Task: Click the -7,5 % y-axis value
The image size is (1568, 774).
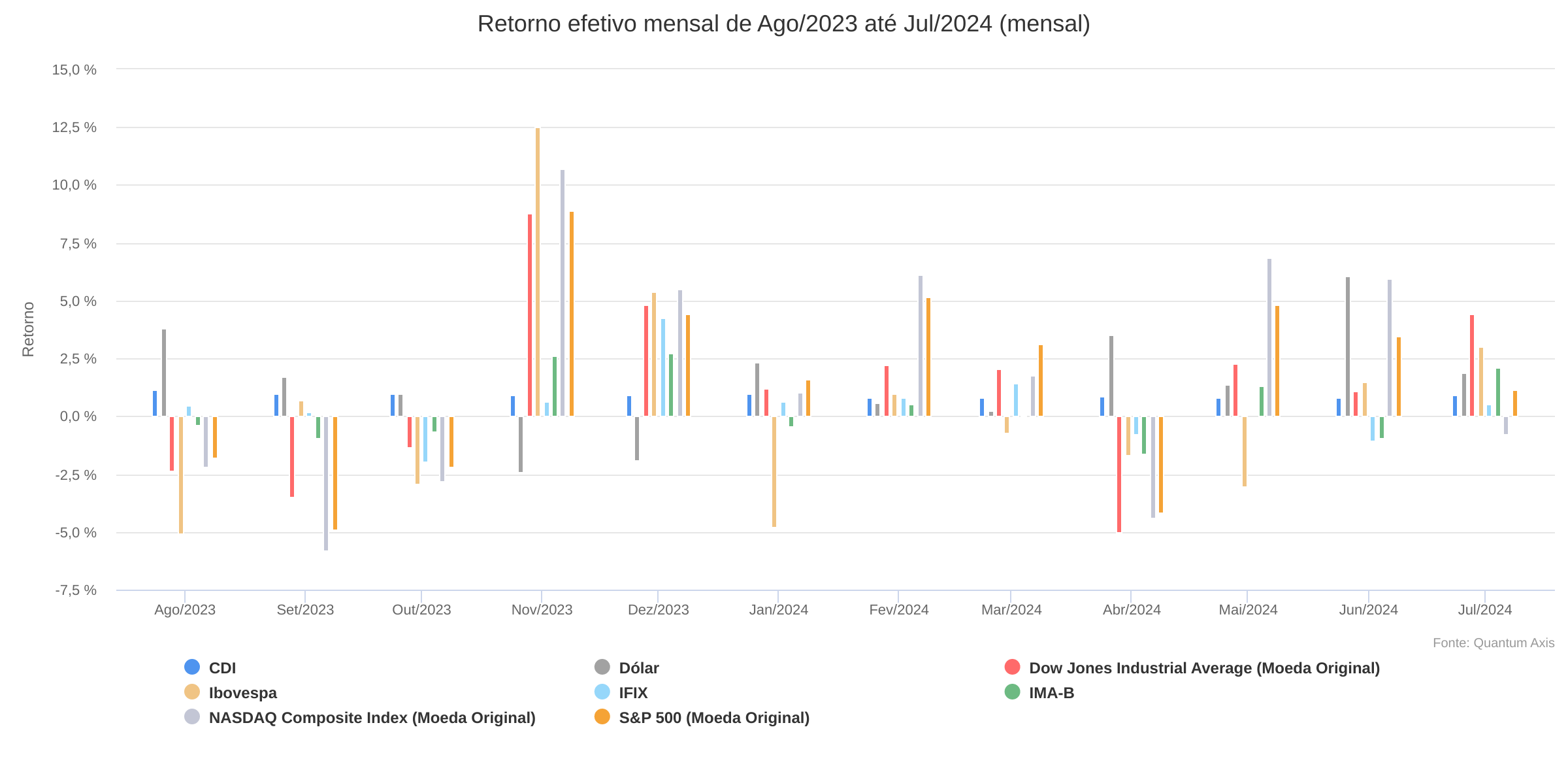Action: tap(75, 590)
